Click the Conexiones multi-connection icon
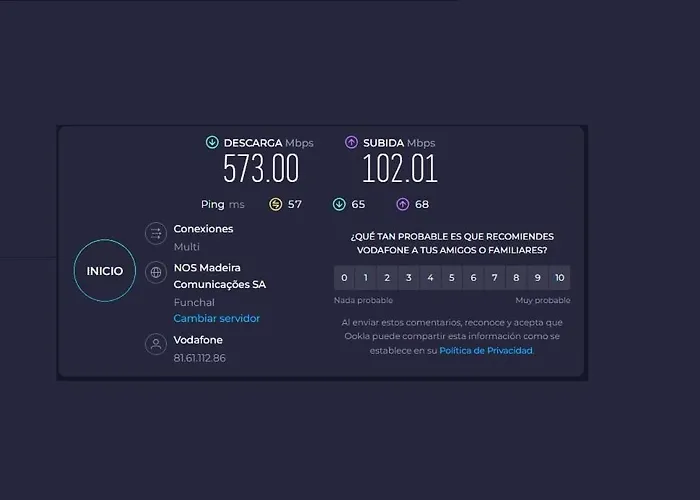 pos(155,234)
